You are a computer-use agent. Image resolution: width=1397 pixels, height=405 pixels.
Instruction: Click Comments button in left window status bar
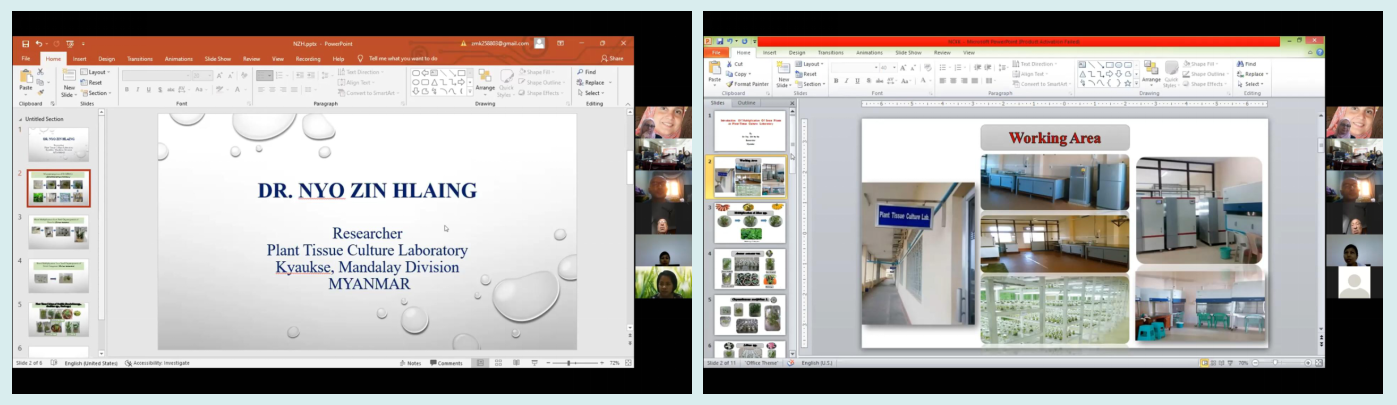point(446,363)
